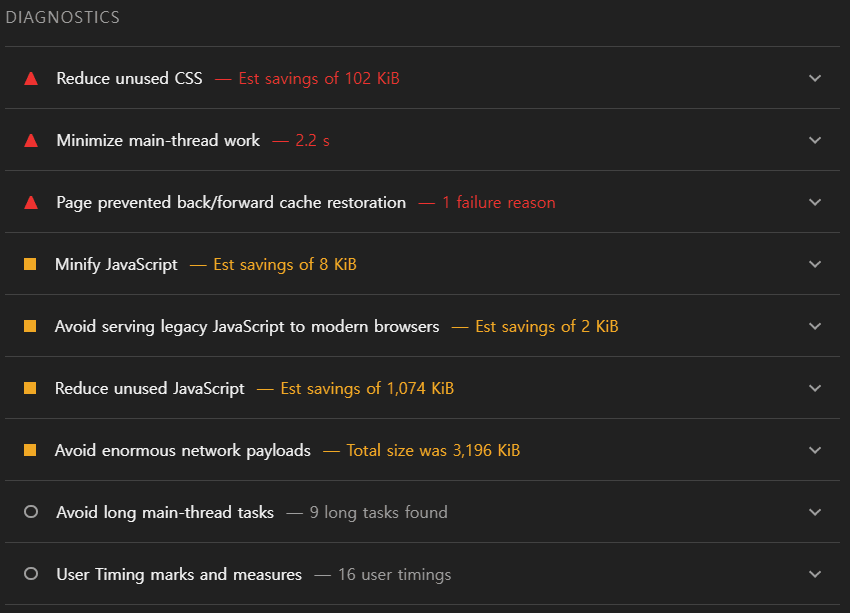Click gray circle beside long main-thread tasks
Screen dimensions: 850x613
(x=31, y=512)
